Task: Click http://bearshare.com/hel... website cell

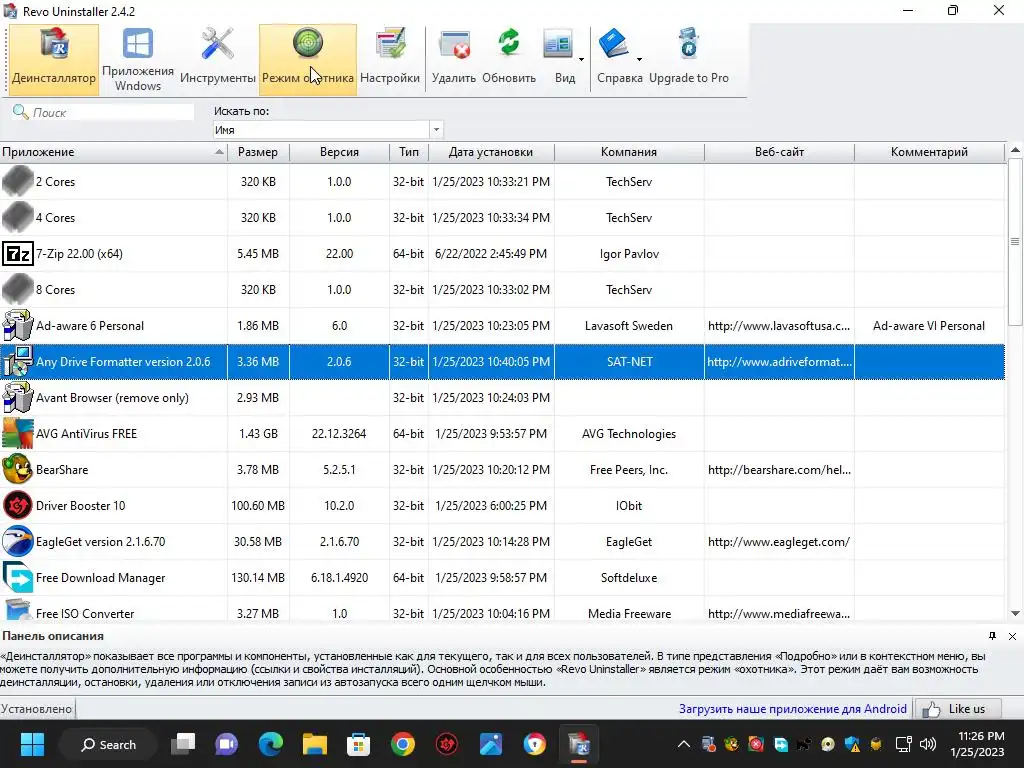Action: click(779, 470)
